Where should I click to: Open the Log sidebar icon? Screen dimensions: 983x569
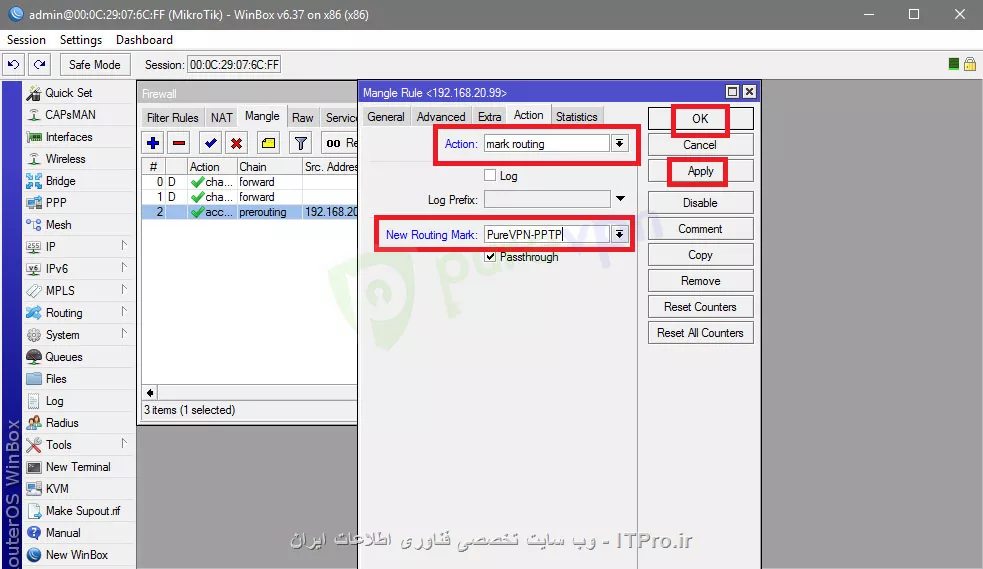click(x=34, y=401)
